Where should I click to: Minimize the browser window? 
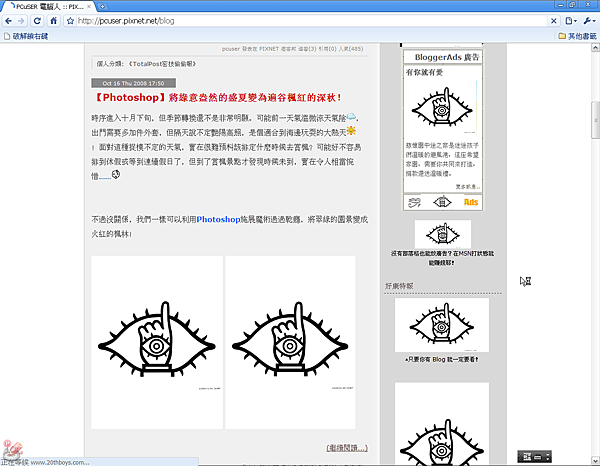[x=561, y=5]
